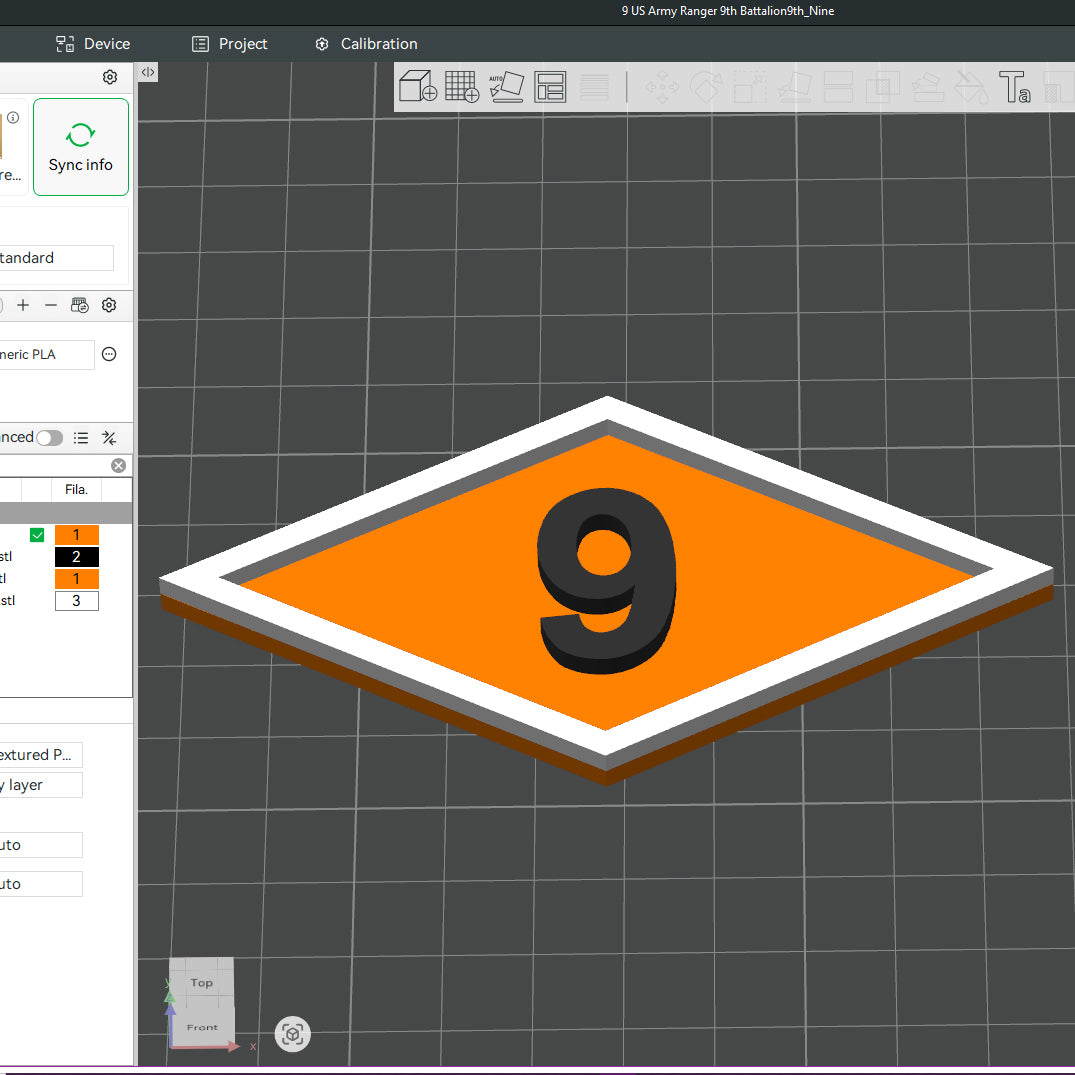
Task: Open filament settings gear icon
Action: point(110,305)
